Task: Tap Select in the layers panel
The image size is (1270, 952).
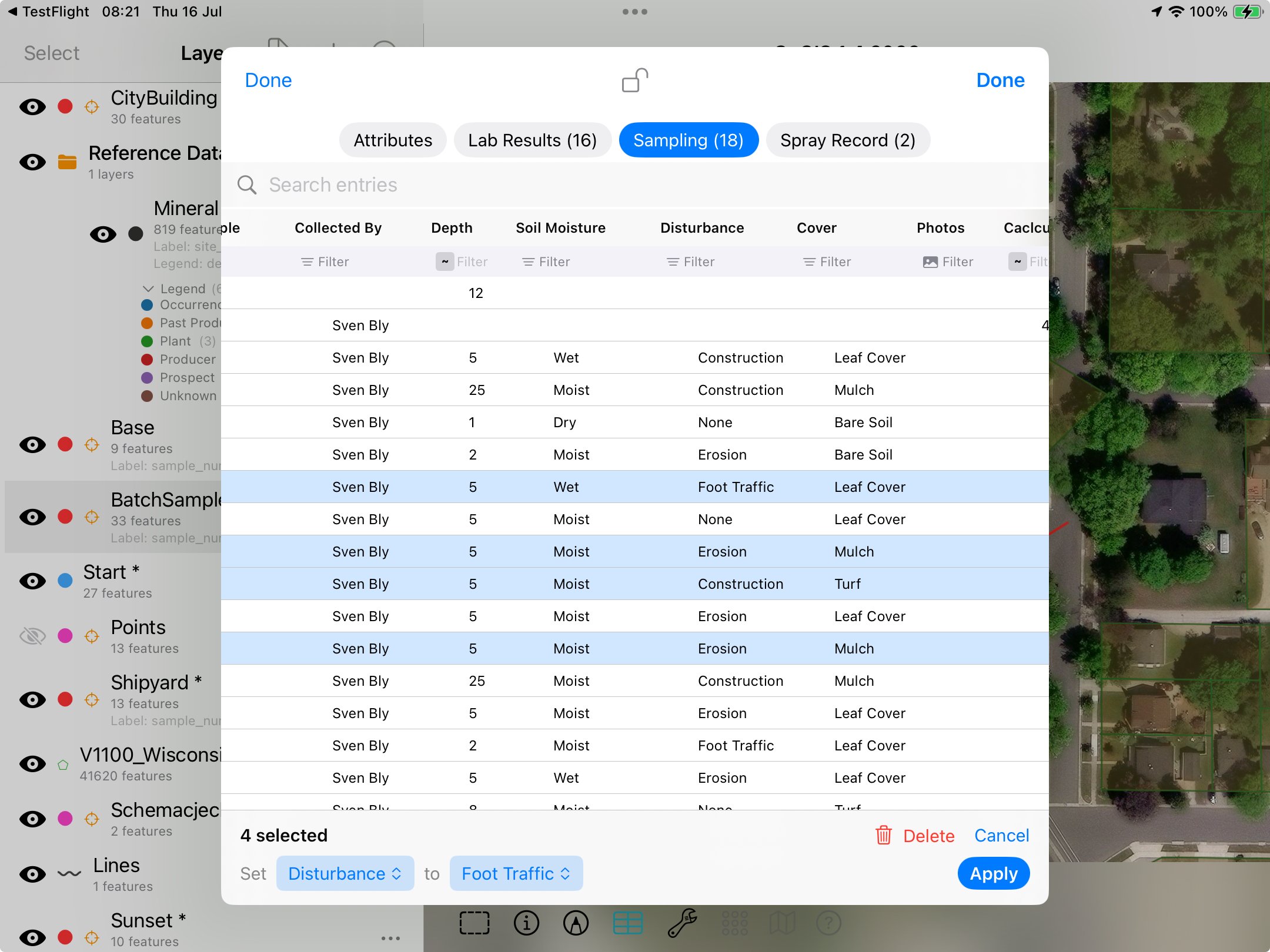Action: pyautogui.click(x=51, y=53)
